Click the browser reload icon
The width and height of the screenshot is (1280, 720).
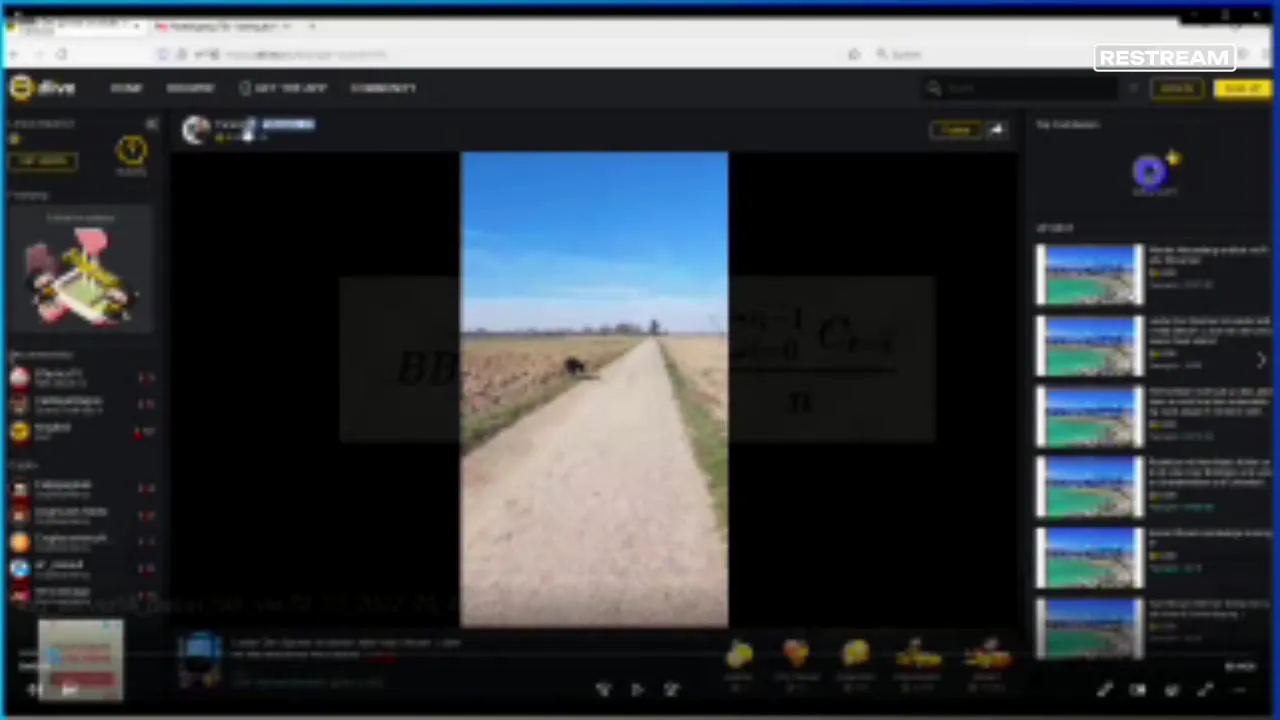pyautogui.click(x=62, y=54)
